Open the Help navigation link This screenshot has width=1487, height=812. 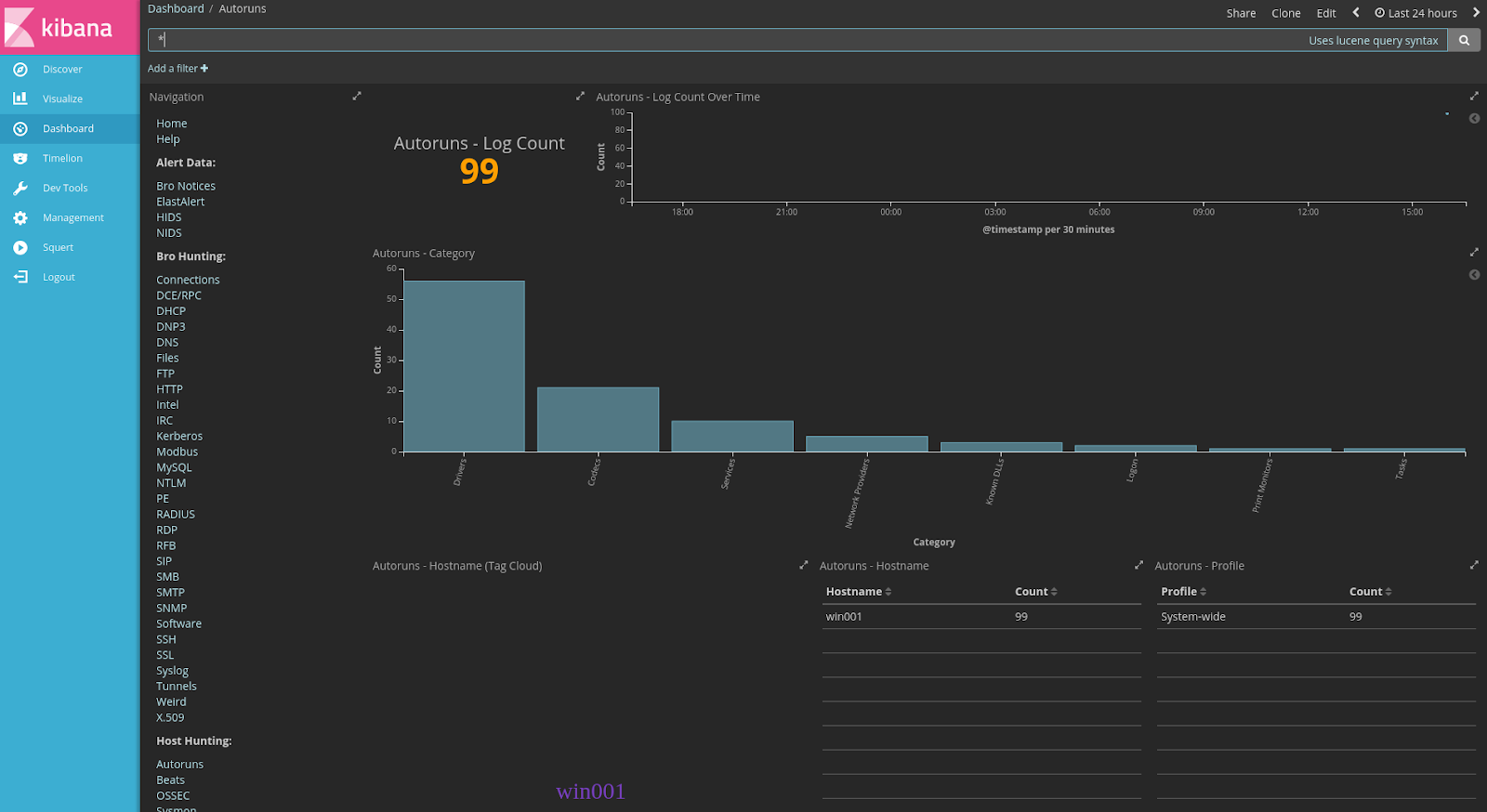pos(168,139)
